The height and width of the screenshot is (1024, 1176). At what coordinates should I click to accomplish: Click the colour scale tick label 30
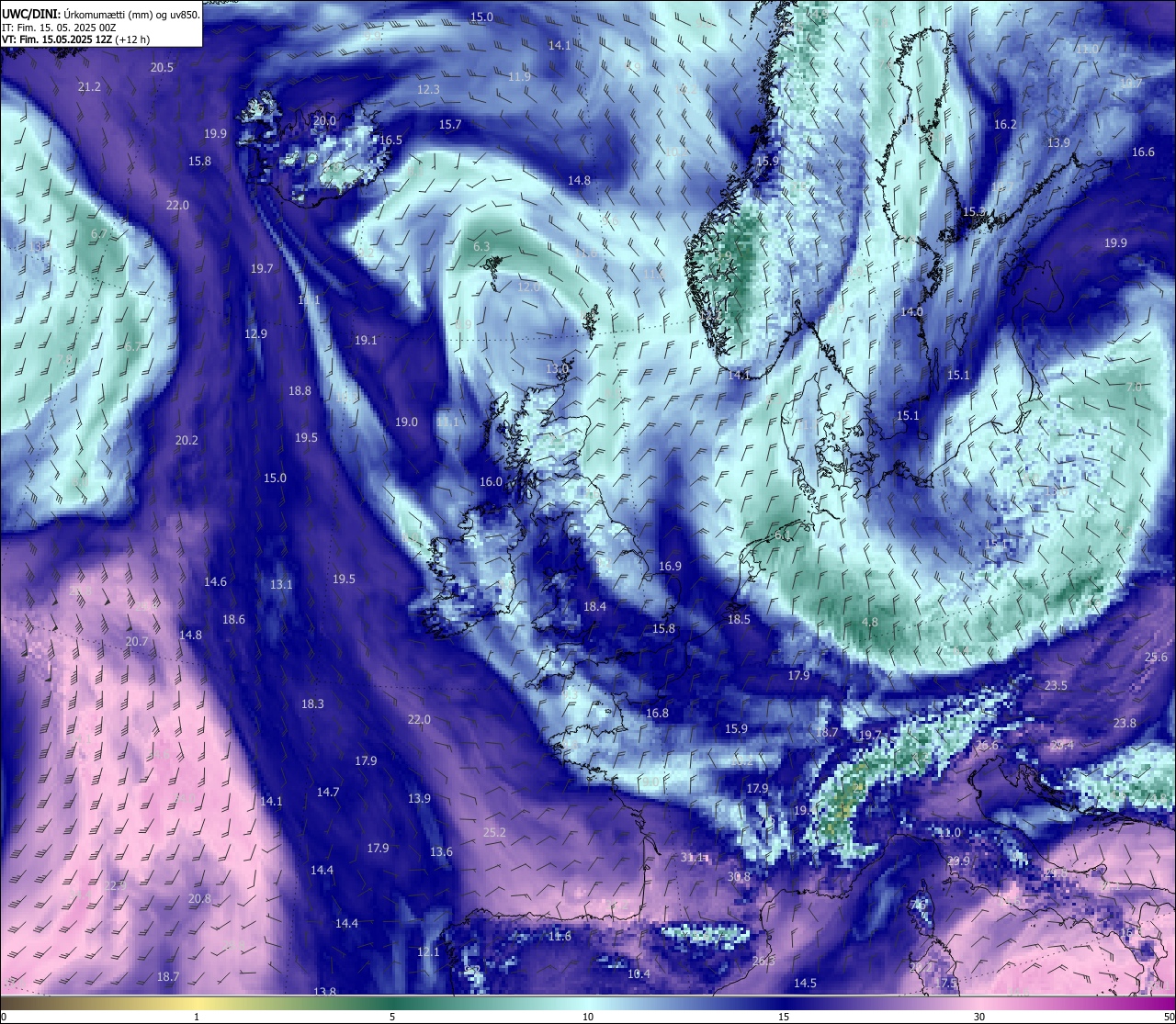[x=979, y=1017]
